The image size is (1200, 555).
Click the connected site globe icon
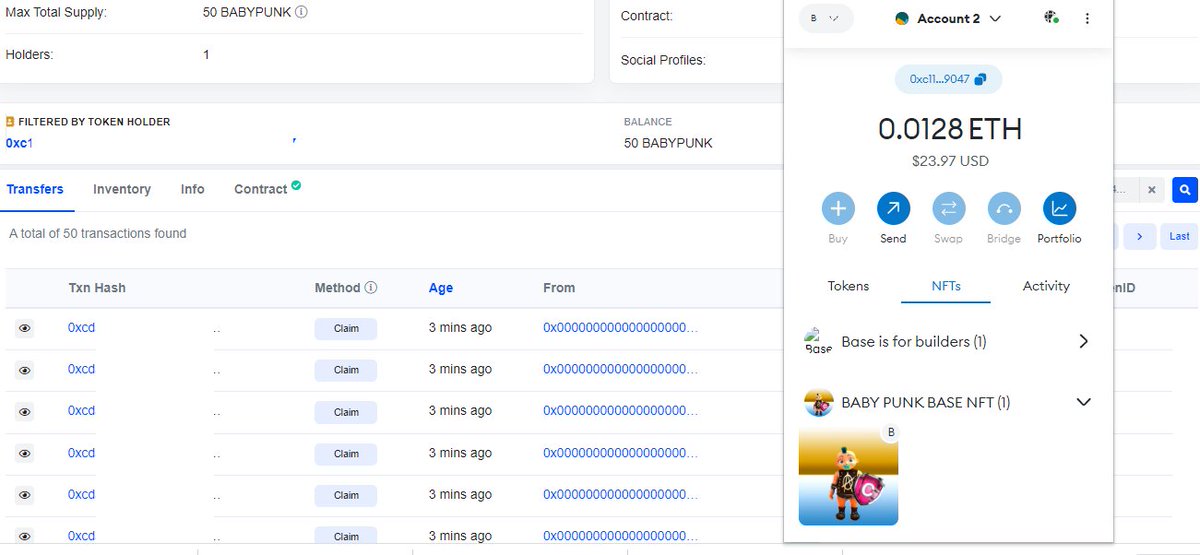(x=1051, y=18)
